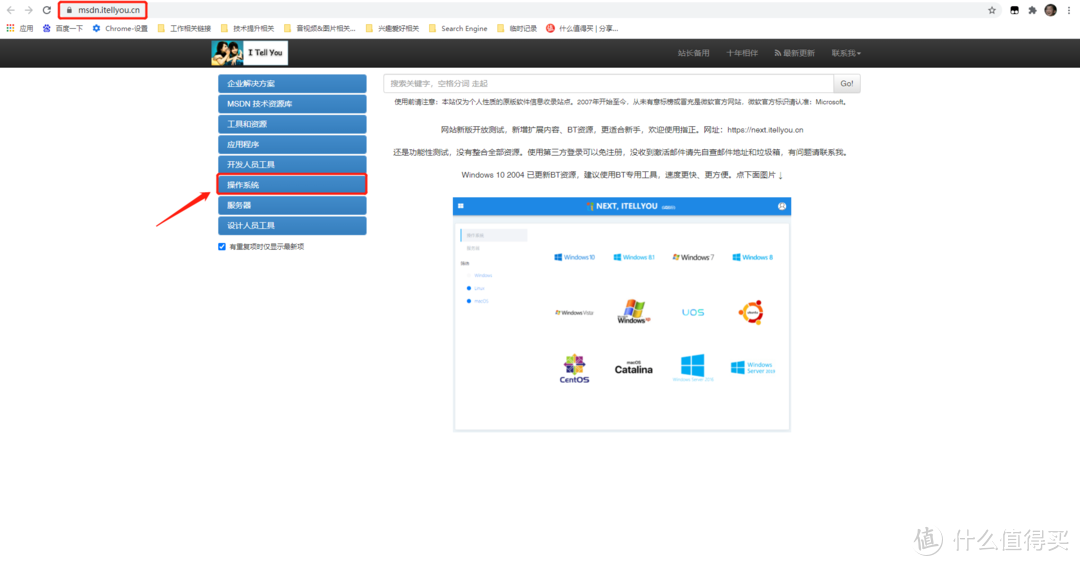
Task: Click the face icon in NEXT, ITELLYOU header
Action: point(782,206)
